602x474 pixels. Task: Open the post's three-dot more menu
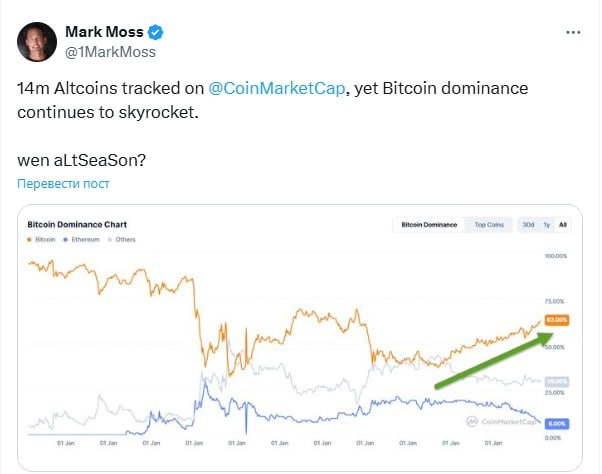click(x=572, y=33)
